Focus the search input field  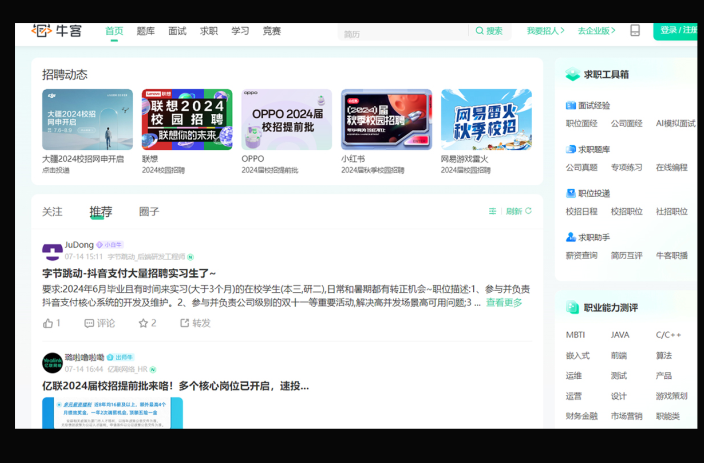click(x=403, y=32)
